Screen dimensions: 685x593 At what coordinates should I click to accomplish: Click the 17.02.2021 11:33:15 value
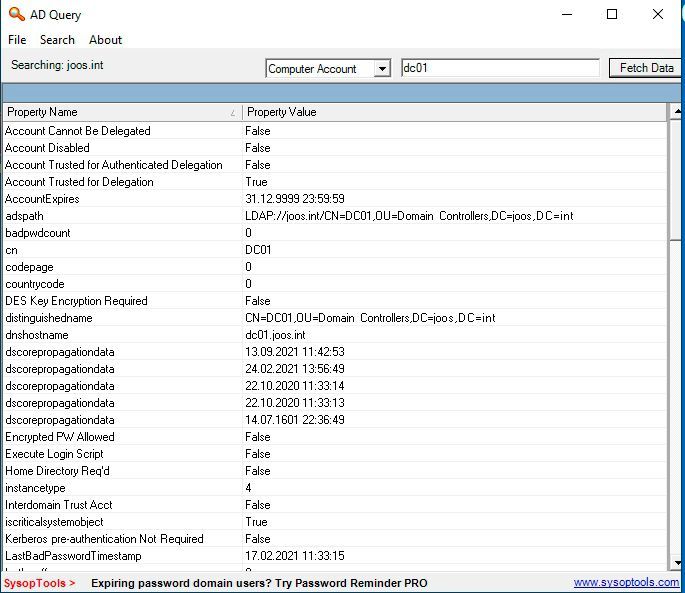click(295, 556)
